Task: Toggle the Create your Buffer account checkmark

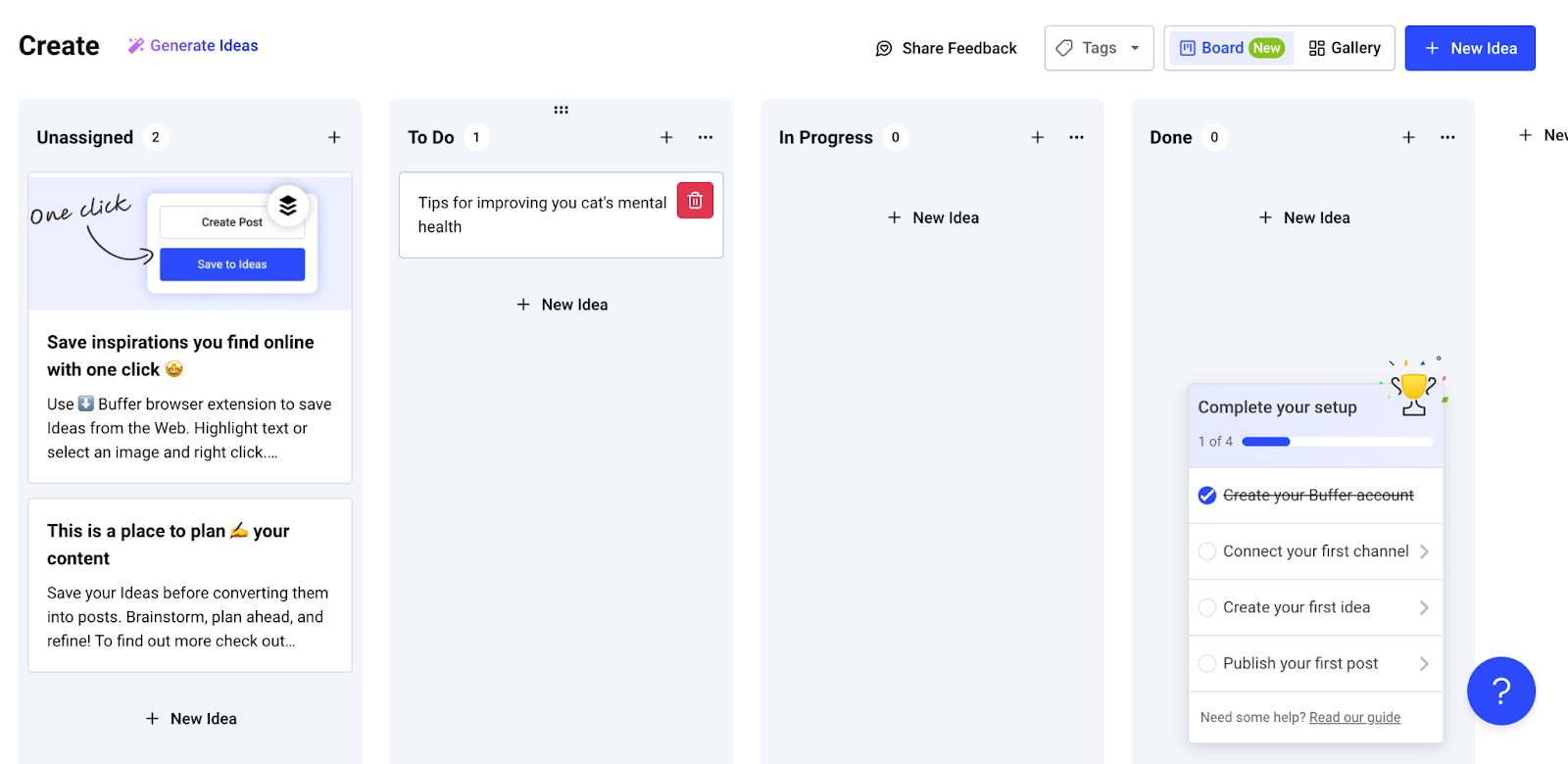Action: (x=1207, y=496)
